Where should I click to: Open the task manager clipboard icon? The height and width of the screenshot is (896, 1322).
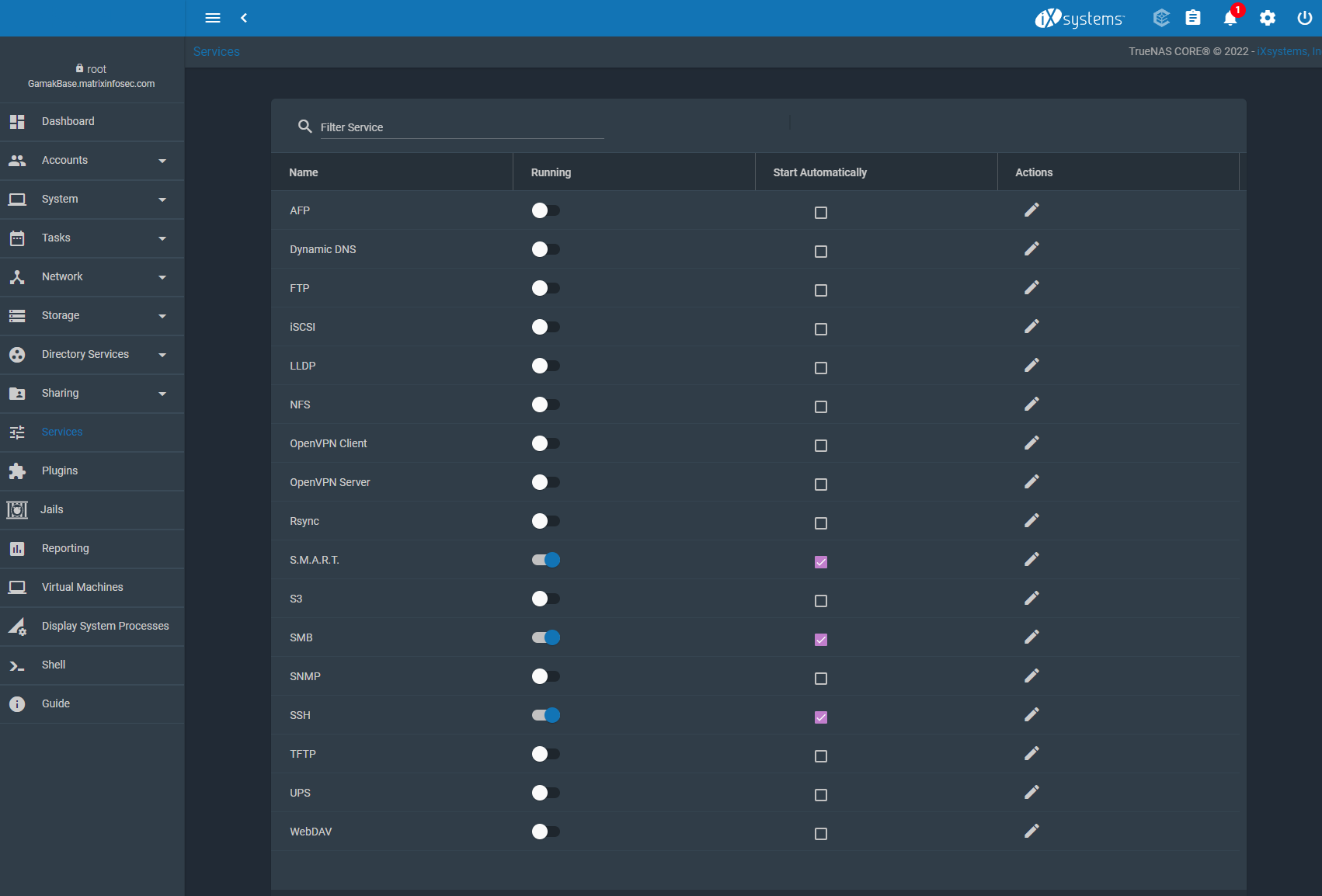[x=1192, y=18]
